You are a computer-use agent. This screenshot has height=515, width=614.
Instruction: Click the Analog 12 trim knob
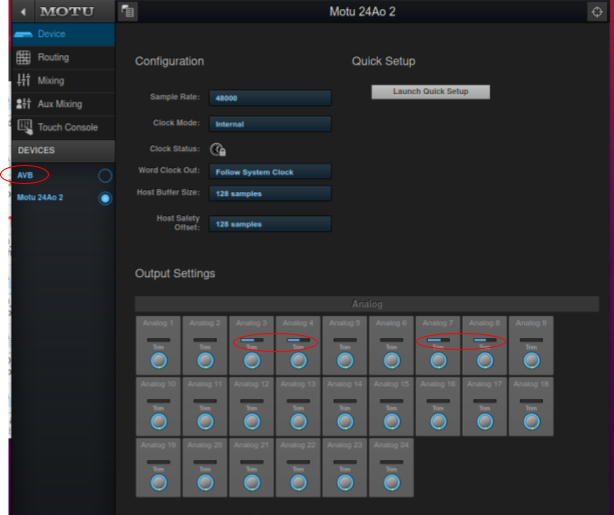click(252, 422)
